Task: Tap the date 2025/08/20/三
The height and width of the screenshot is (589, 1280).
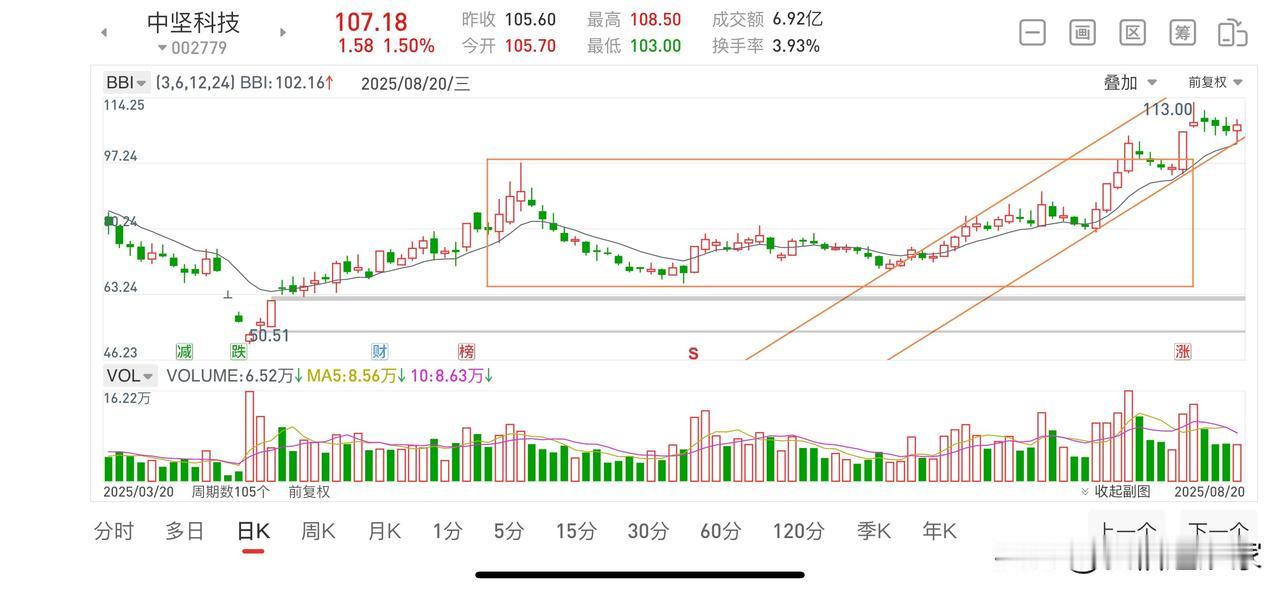Action: click(416, 83)
